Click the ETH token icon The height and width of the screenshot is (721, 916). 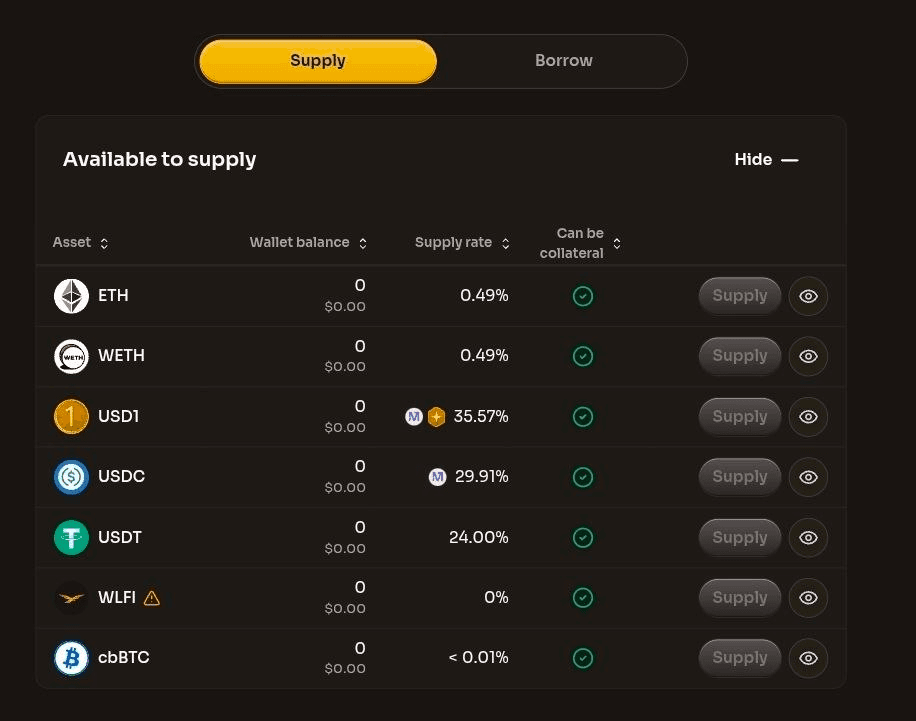(x=71, y=296)
